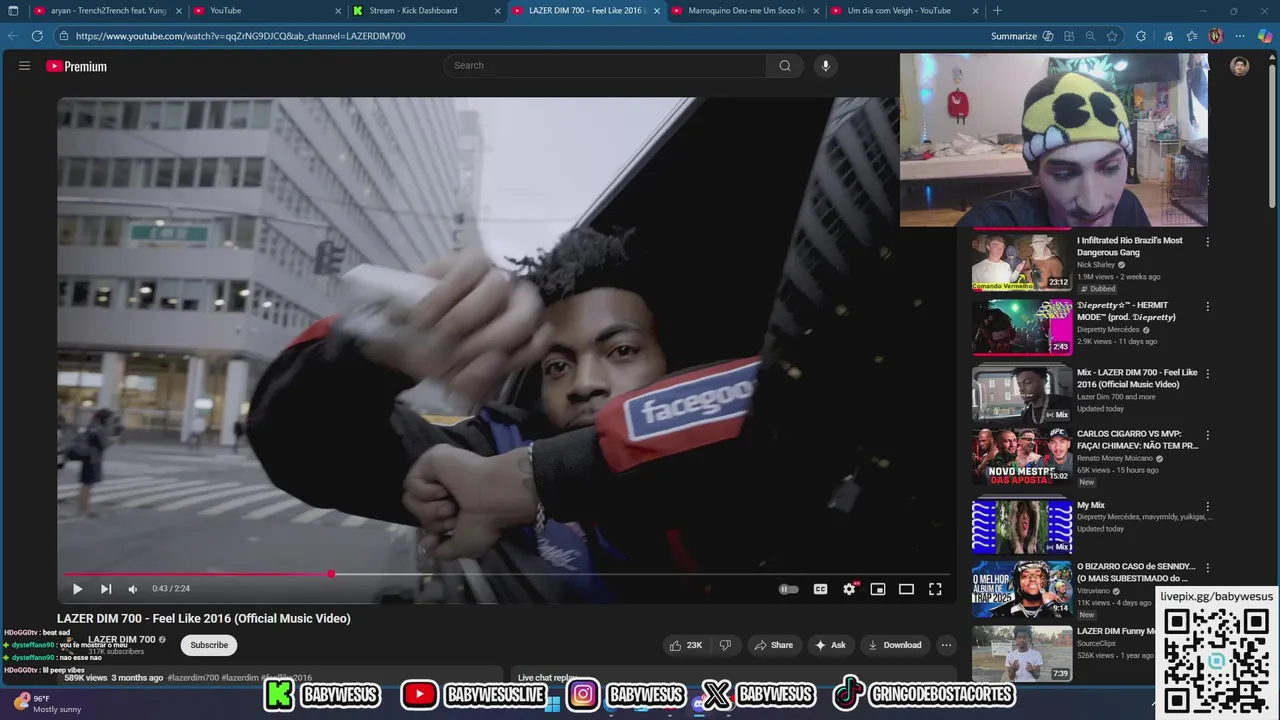Open the media control toolbar icon

[1168, 36]
